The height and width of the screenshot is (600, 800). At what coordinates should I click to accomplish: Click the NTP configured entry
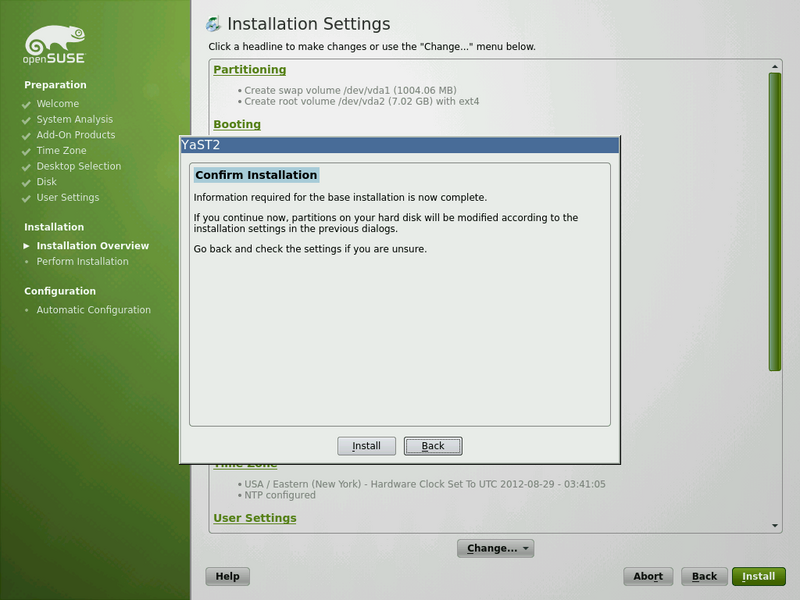[x=280, y=495]
